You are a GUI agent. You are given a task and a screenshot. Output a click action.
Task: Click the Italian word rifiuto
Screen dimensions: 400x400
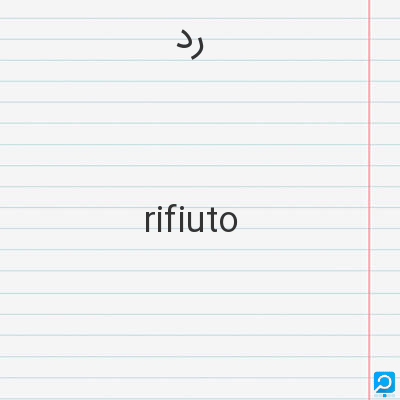tap(191, 220)
